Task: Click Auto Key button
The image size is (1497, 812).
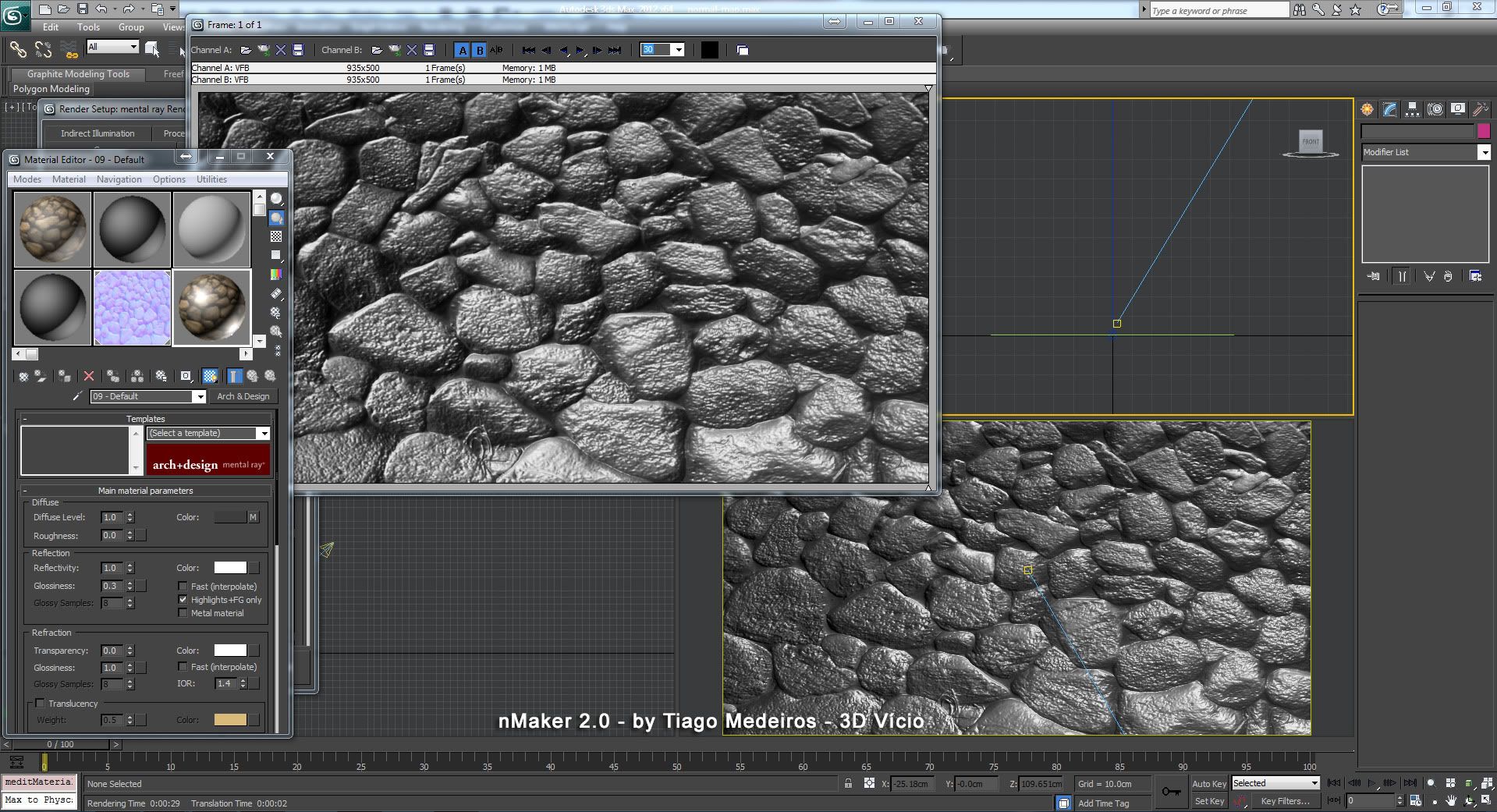Action: click(1208, 784)
